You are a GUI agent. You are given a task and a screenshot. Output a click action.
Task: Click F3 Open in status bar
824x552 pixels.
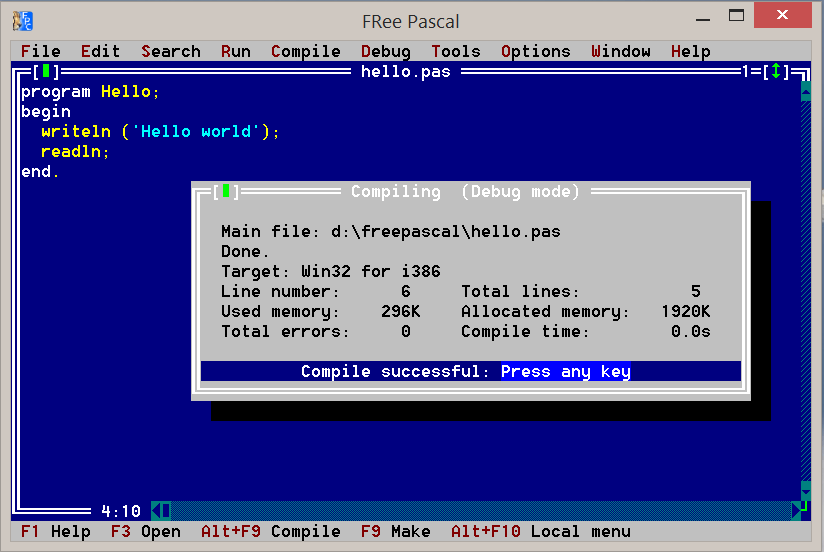click(146, 531)
